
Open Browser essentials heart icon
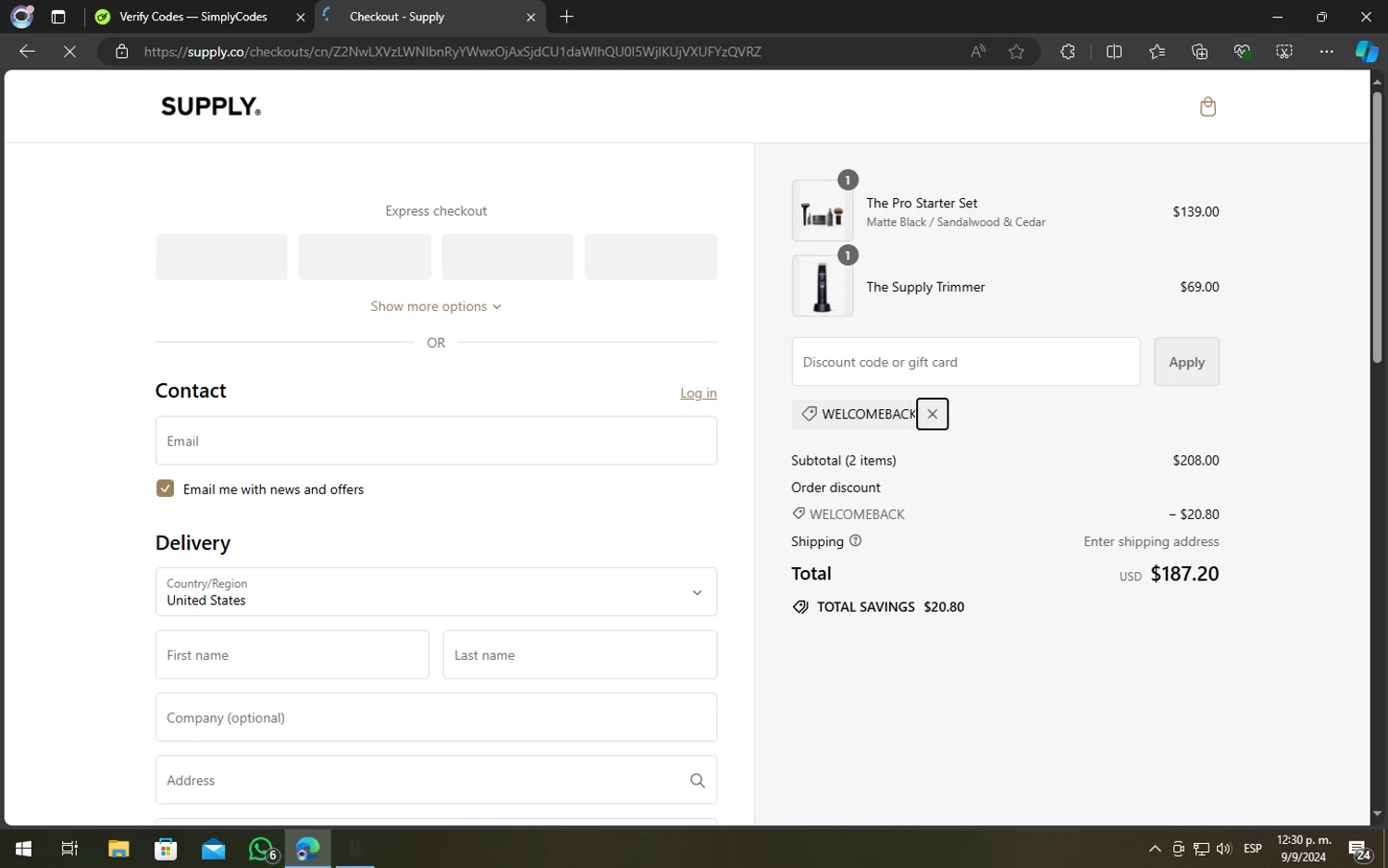pos(1242,51)
